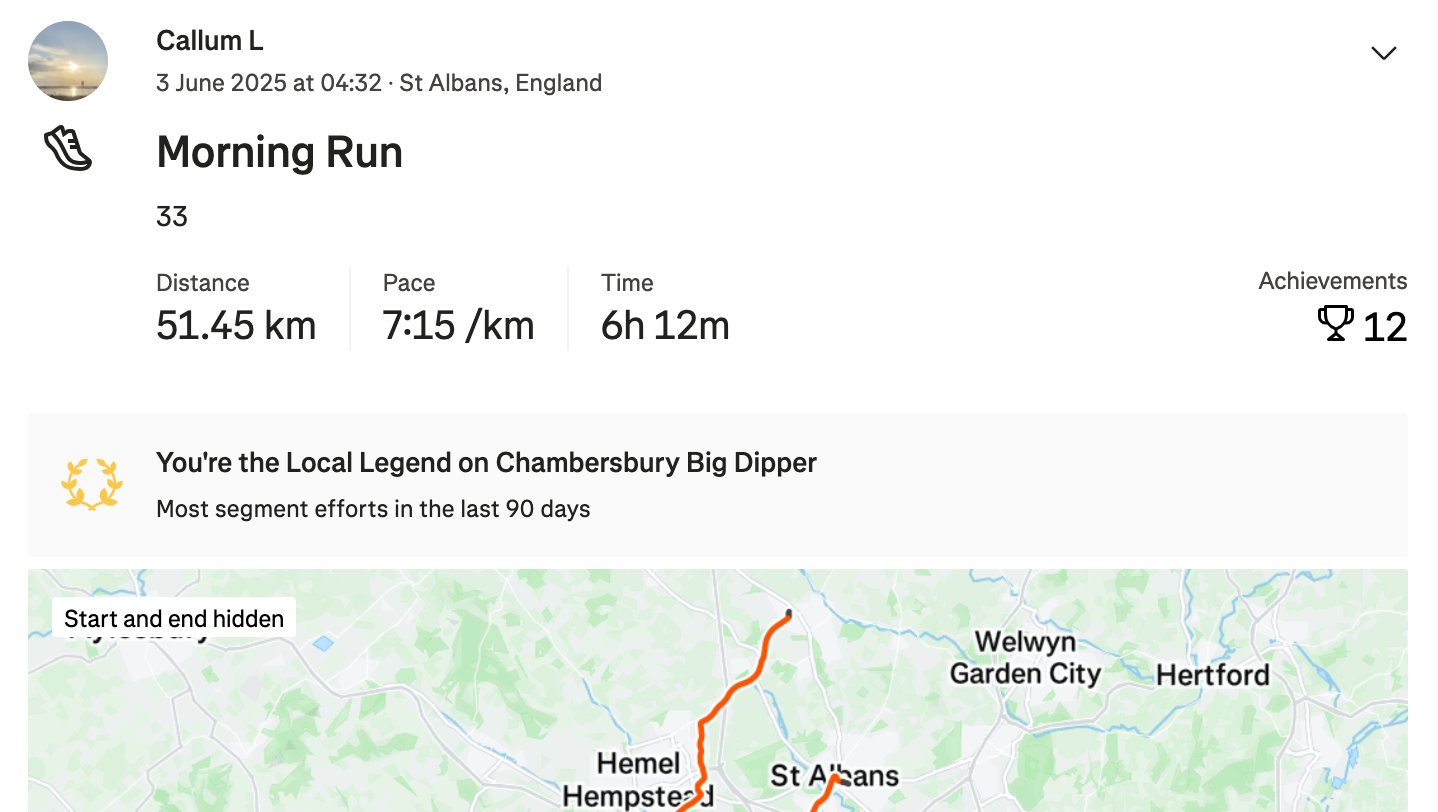This screenshot has height=812, width=1438.
Task: Expand the activity options chevron
Action: (x=1383, y=53)
